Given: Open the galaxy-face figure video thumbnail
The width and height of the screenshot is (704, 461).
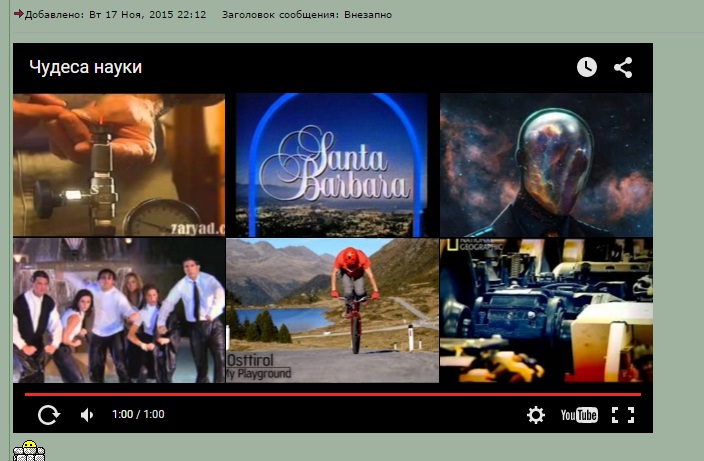Looking at the screenshot, I should tap(546, 165).
